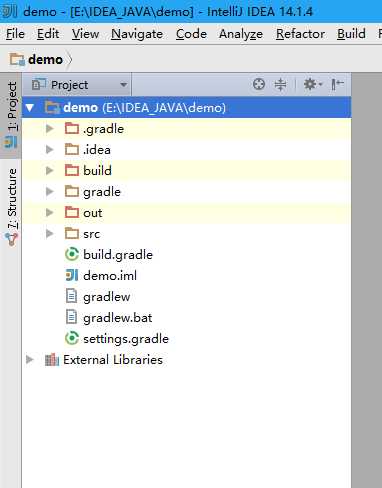Image resolution: width=382 pixels, height=488 pixels.
Task: Select the 'settings.gradle' file name
Action: coord(126,339)
